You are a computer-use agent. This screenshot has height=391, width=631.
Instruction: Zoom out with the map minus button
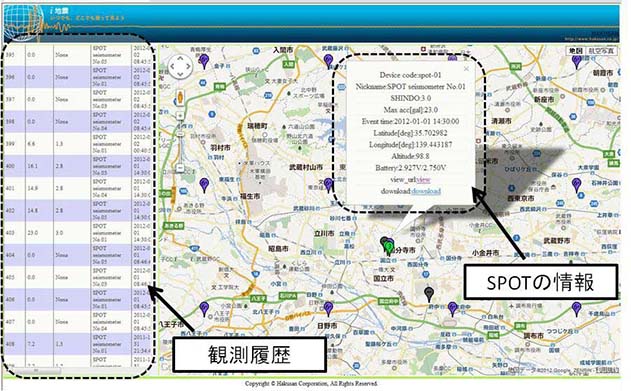180,168
